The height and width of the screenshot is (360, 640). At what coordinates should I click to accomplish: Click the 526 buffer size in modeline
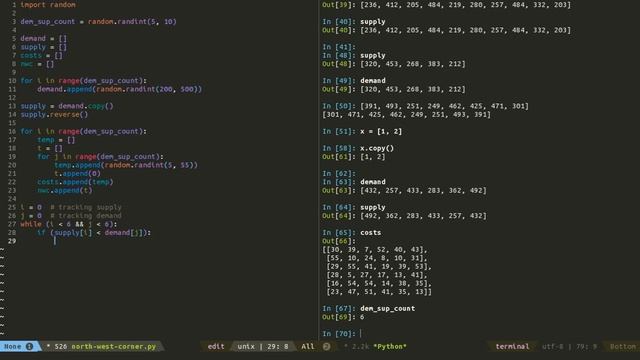[60, 347]
